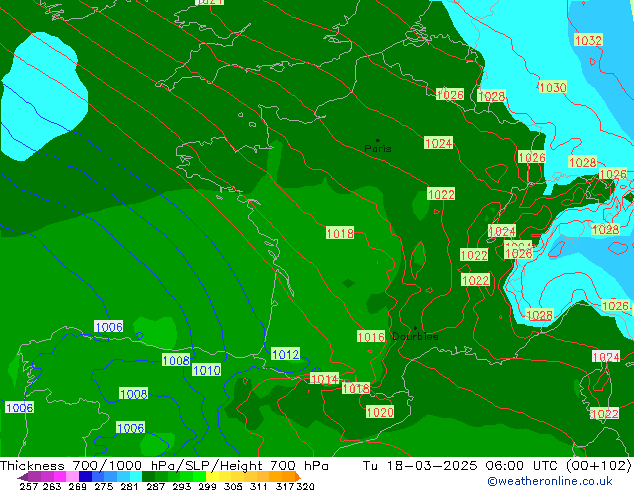Image resolution: width=634 pixels, height=490 pixels.
Task: Select the 1032 isobar label
Action: (x=588, y=40)
